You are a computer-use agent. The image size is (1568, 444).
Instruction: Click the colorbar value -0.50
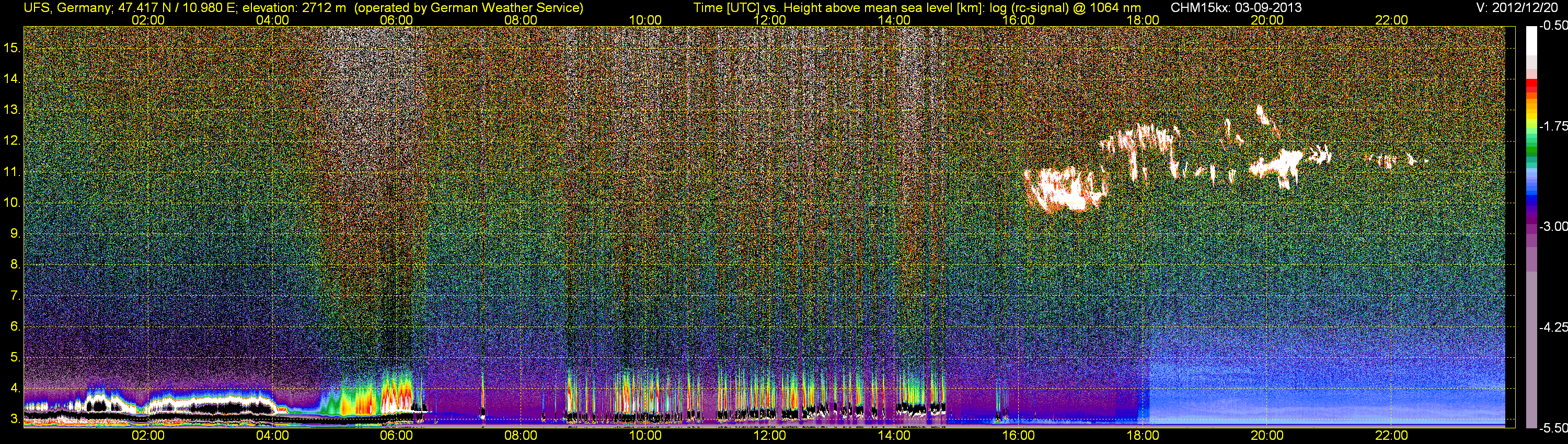point(1553,26)
